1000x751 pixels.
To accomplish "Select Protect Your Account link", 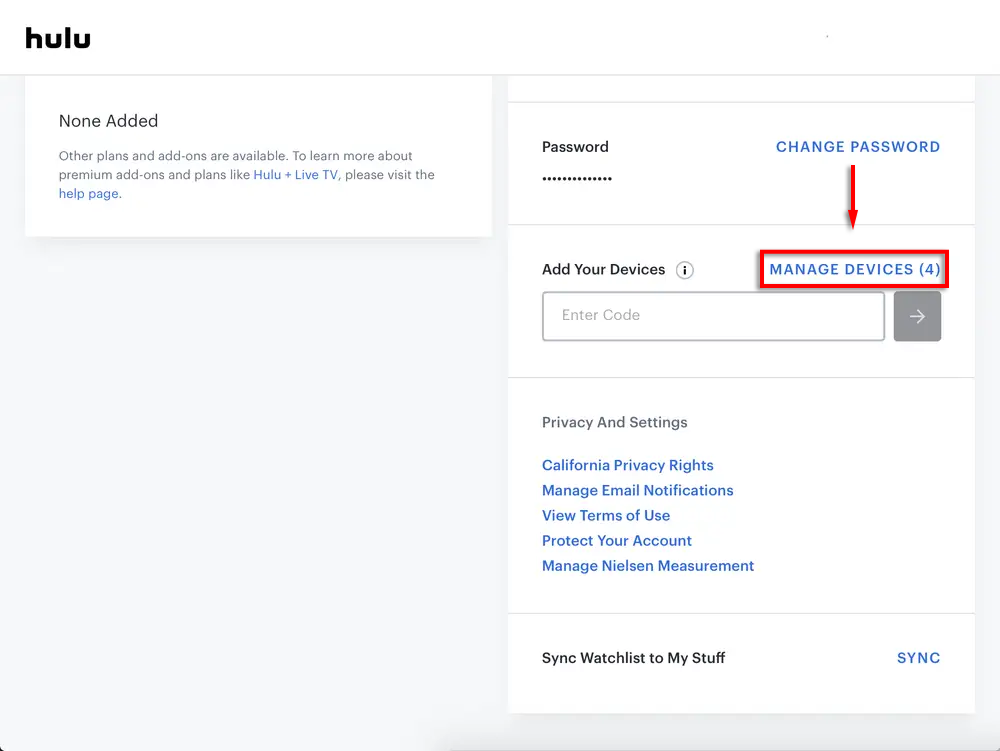I will [x=616, y=540].
